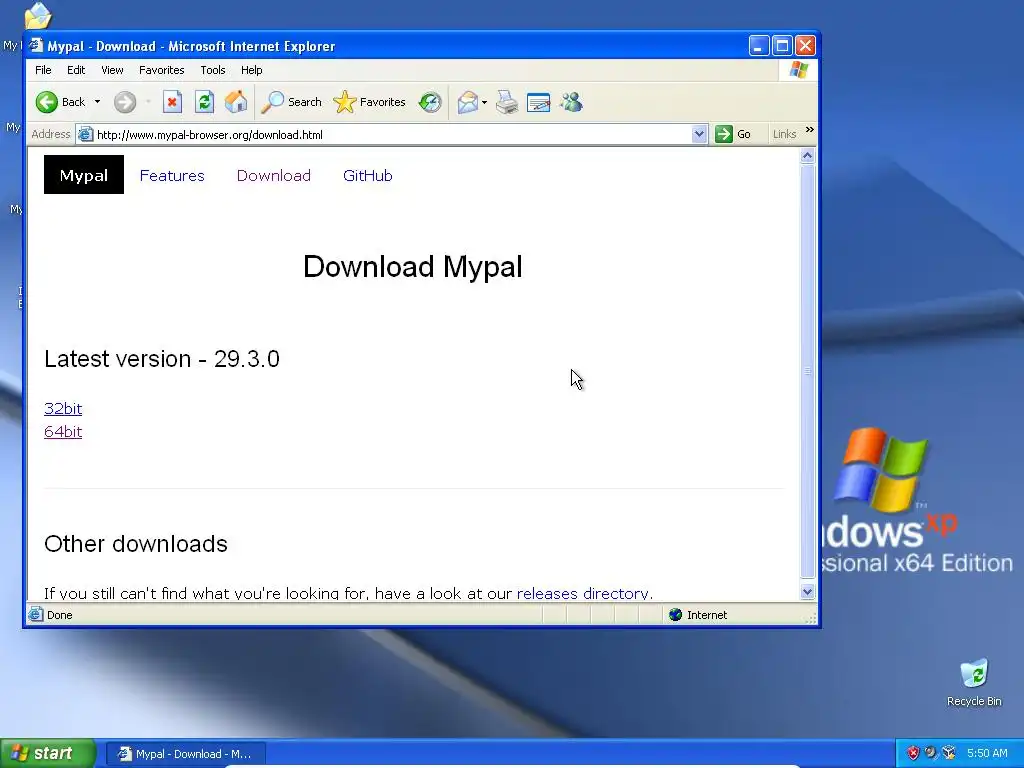Screen dimensions: 1024x768
Task: Download the 64bit version link
Action: click(63, 431)
